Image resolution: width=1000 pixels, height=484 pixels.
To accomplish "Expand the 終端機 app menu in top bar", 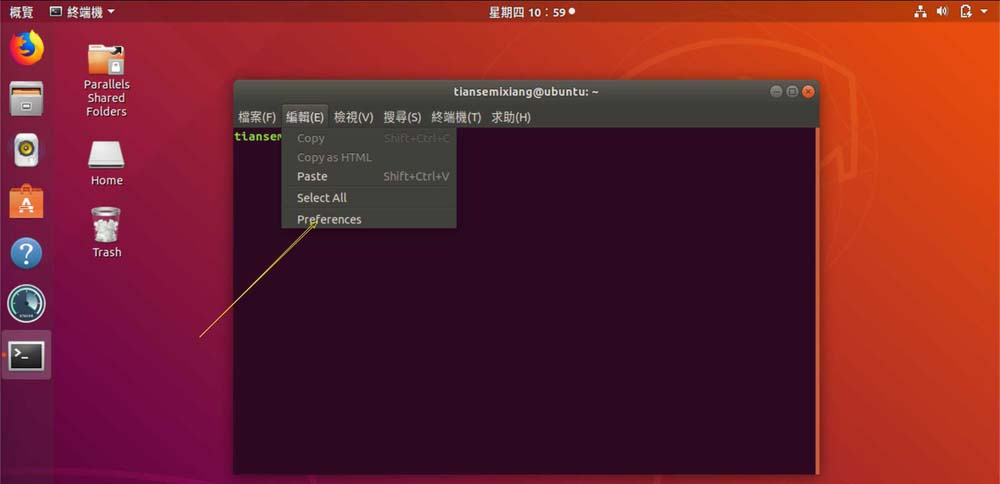I will tap(83, 12).
